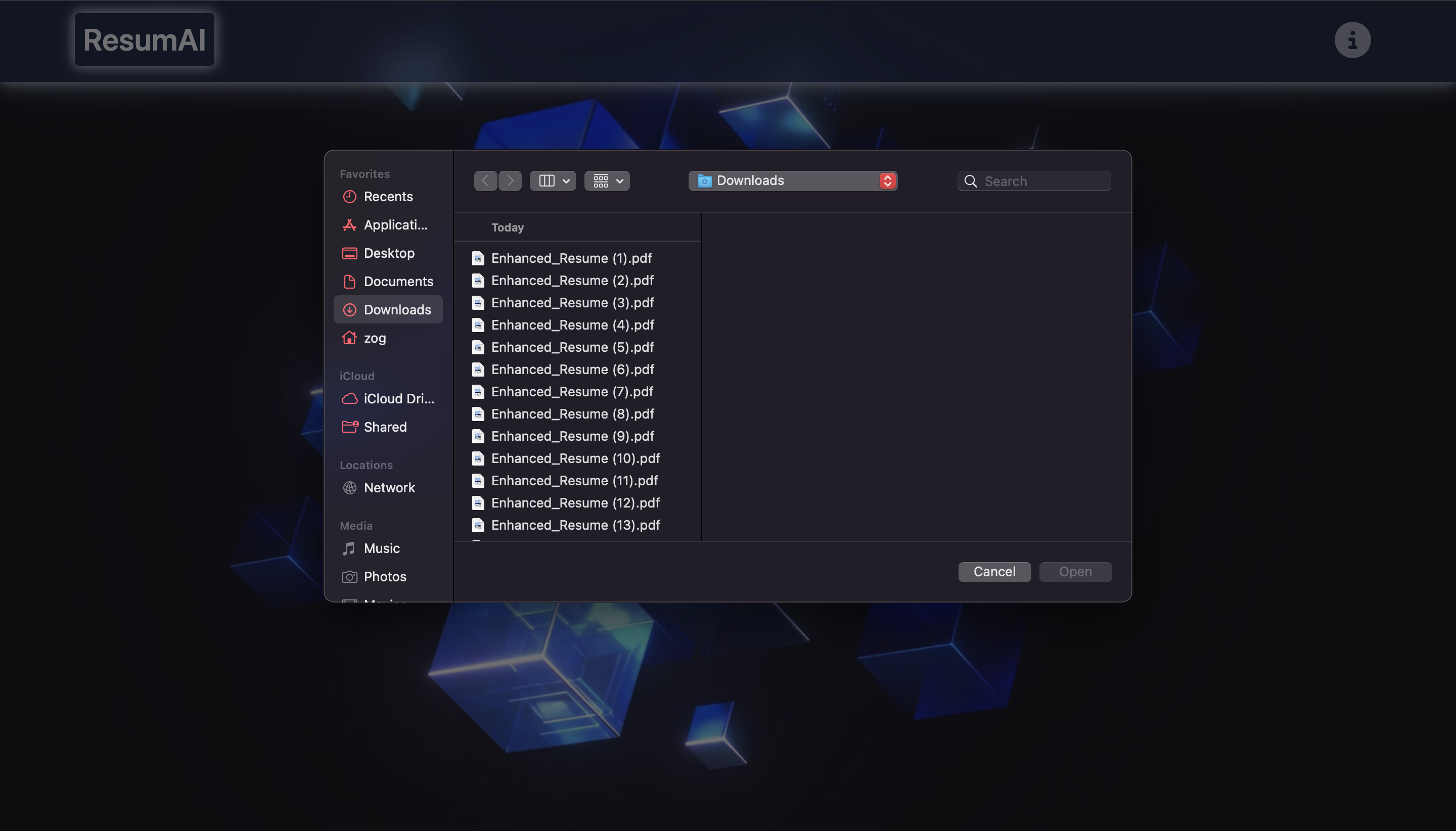The image size is (1456, 831).
Task: Open the column view options dropdown
Action: click(553, 181)
